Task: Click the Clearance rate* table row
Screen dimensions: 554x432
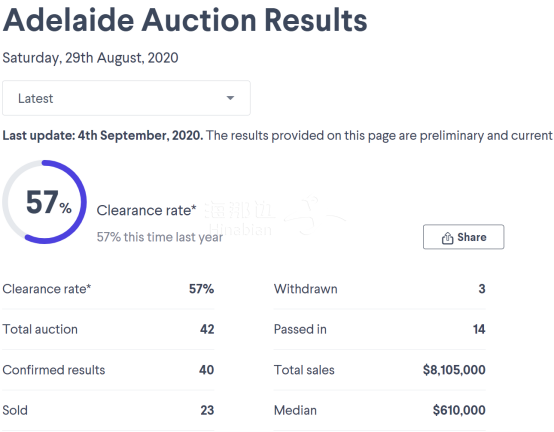Action: click(x=108, y=289)
